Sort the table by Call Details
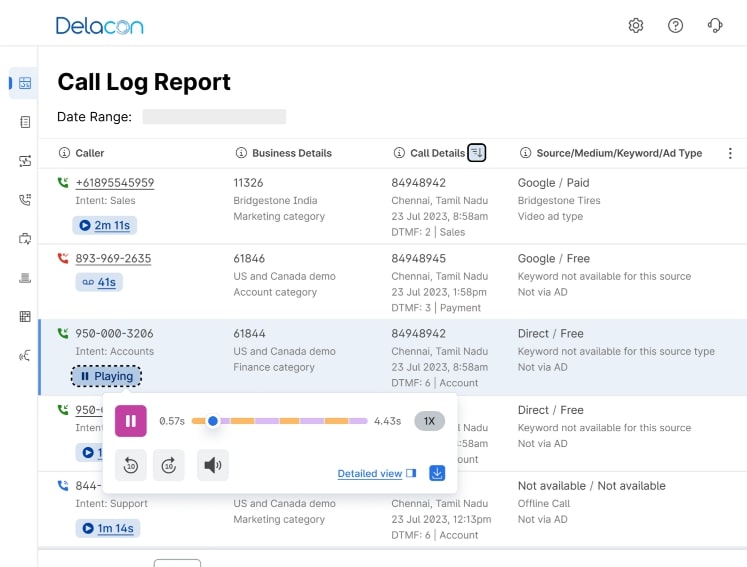This screenshot has width=747, height=567. [477, 153]
